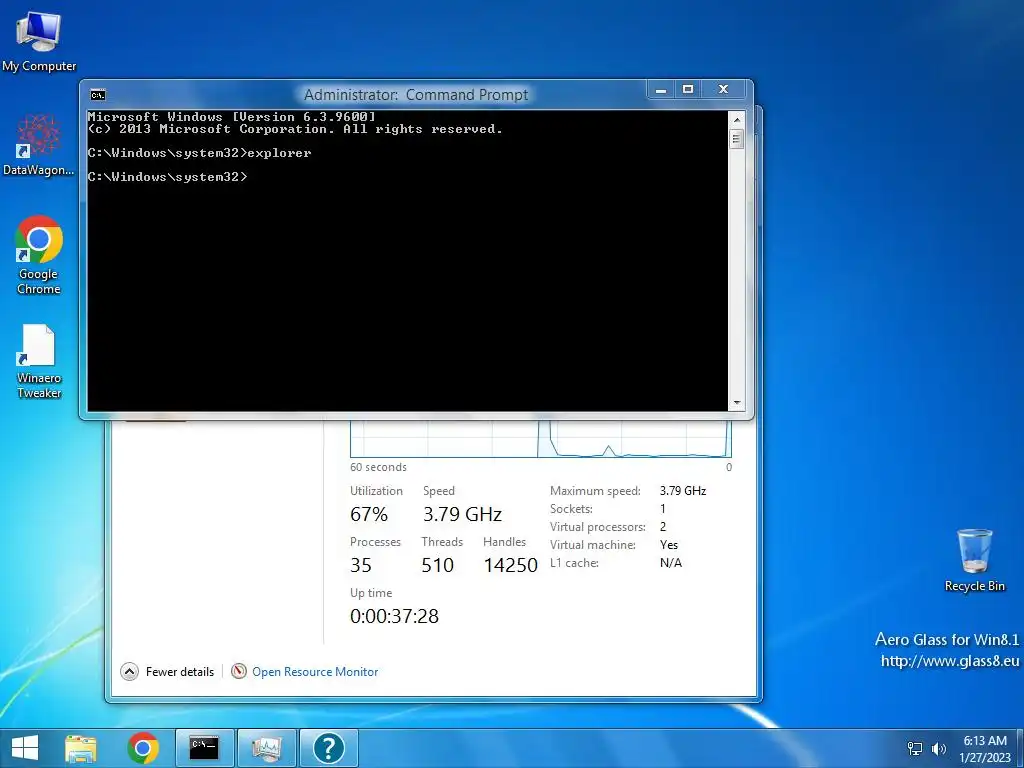Click the Windows Start button
The image size is (1024, 768).
(x=25, y=748)
